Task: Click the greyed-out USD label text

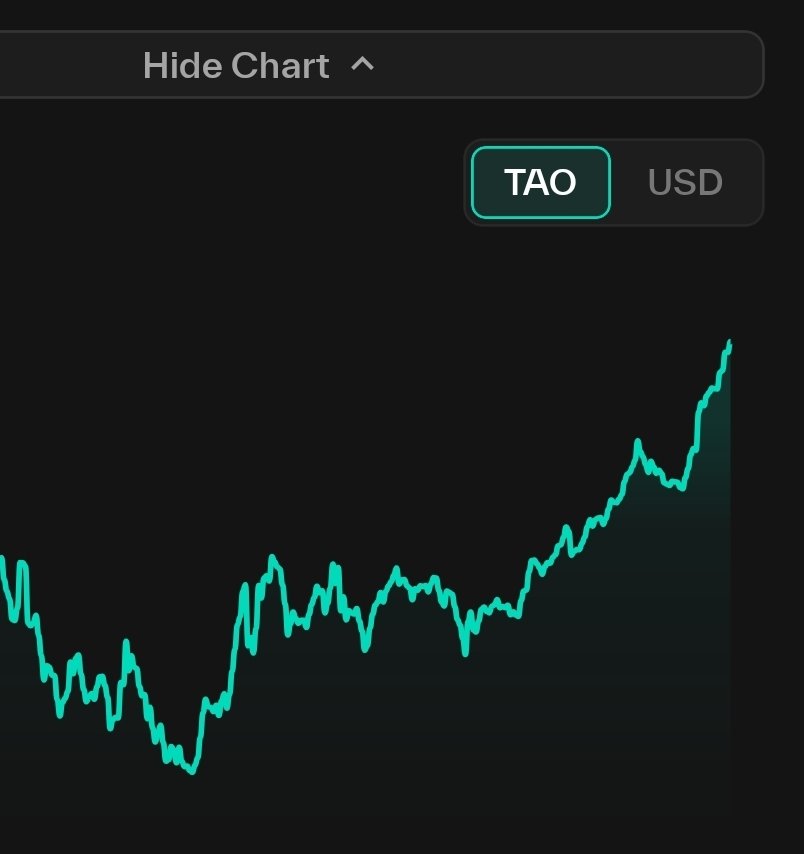Action: coord(685,182)
